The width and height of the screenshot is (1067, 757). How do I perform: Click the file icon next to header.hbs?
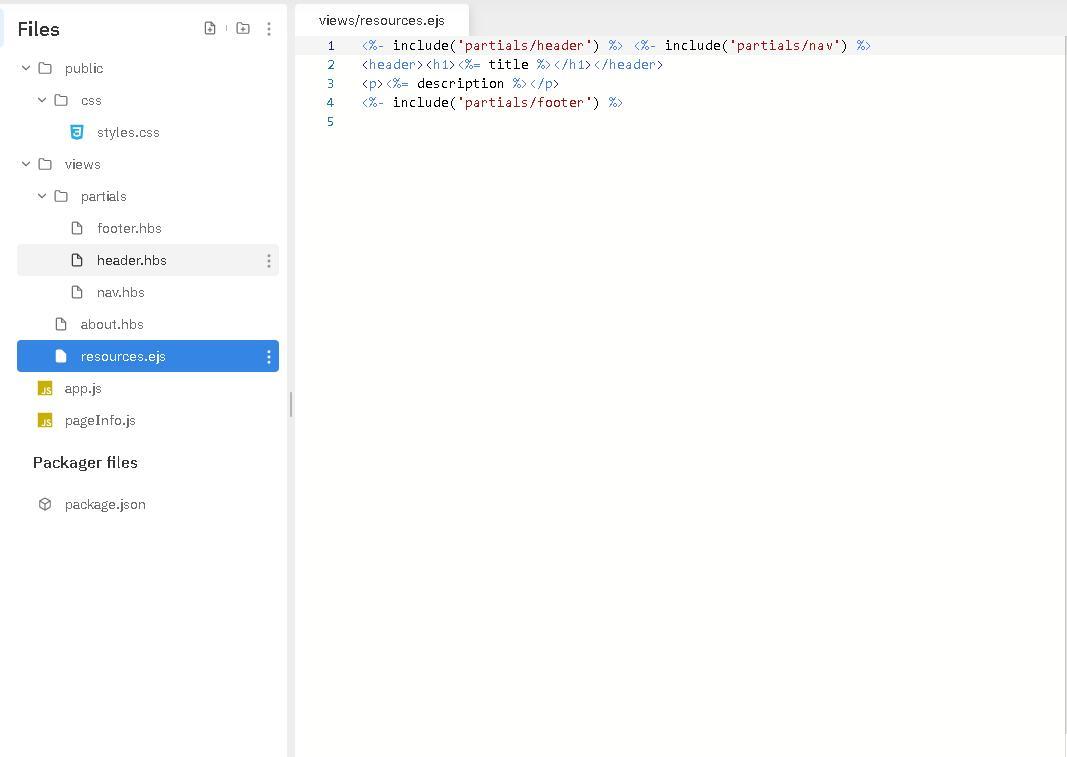pos(77,260)
